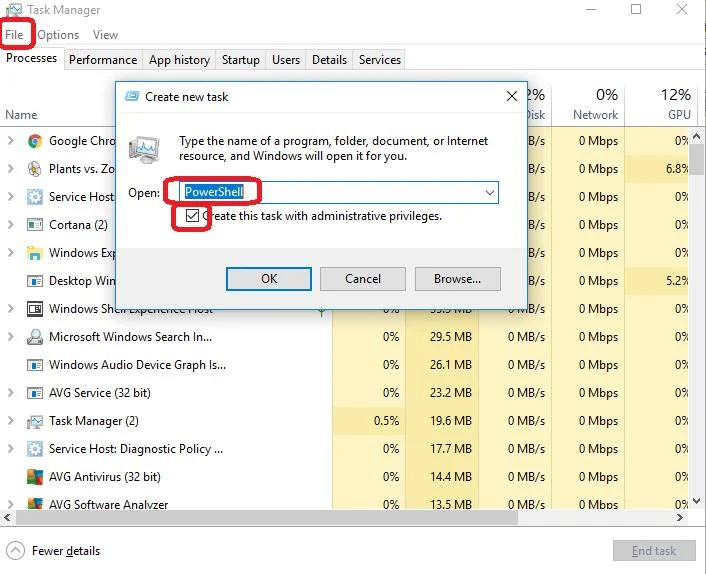The image size is (706, 574).
Task: Click the AVG Service (32 bit) icon
Action: pos(35,393)
